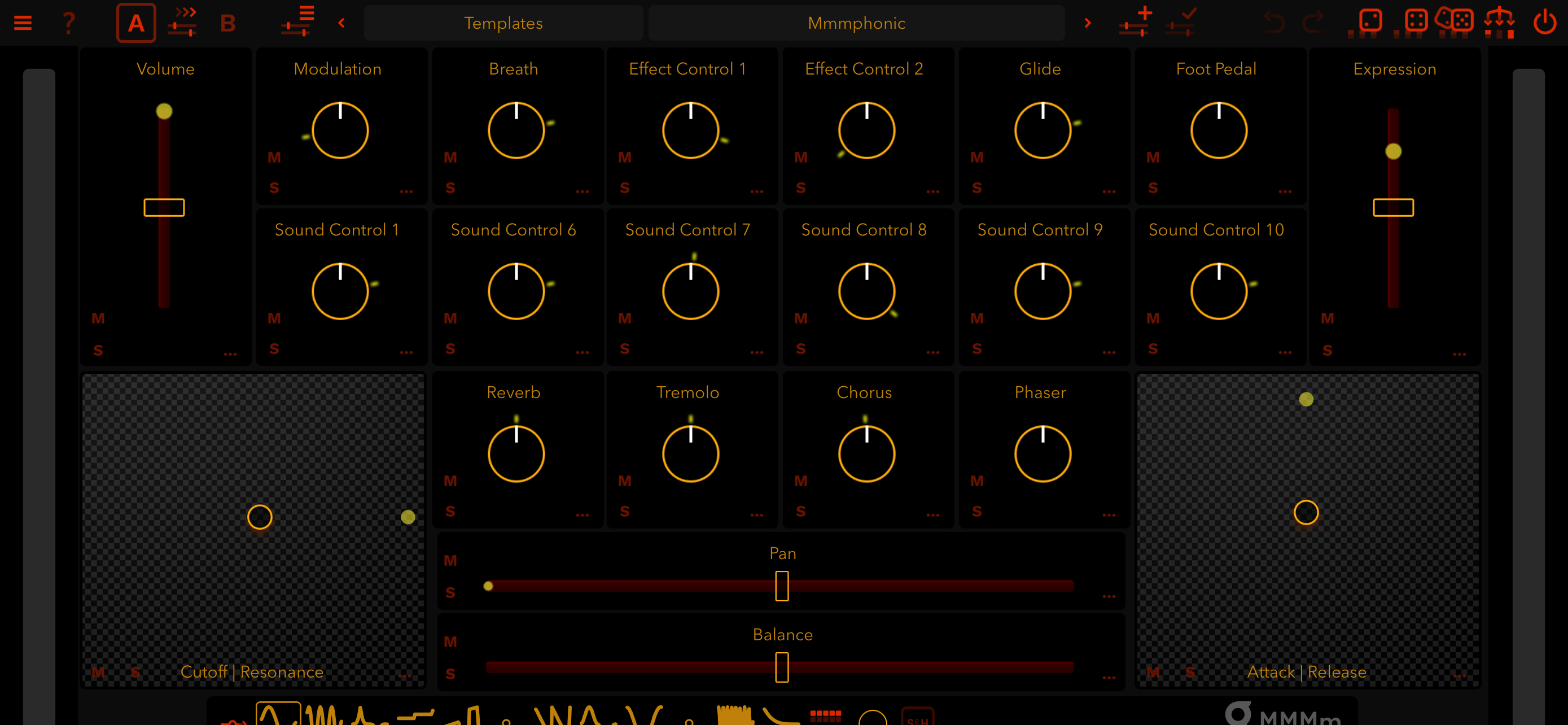Open the Expression options ellipsis
The height and width of the screenshot is (725, 1568).
pos(1459,353)
